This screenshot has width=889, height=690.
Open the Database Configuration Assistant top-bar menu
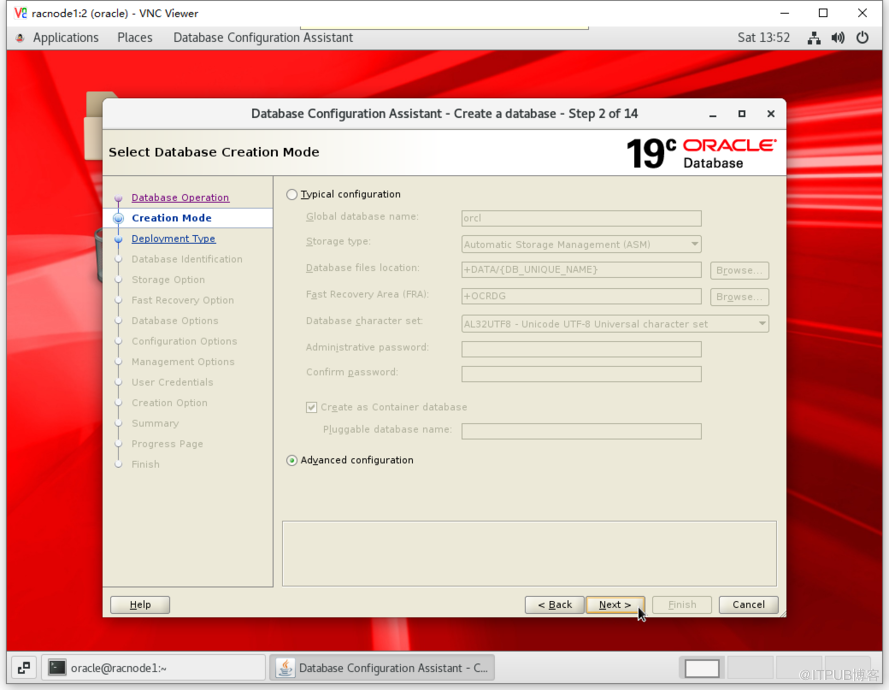(x=263, y=38)
